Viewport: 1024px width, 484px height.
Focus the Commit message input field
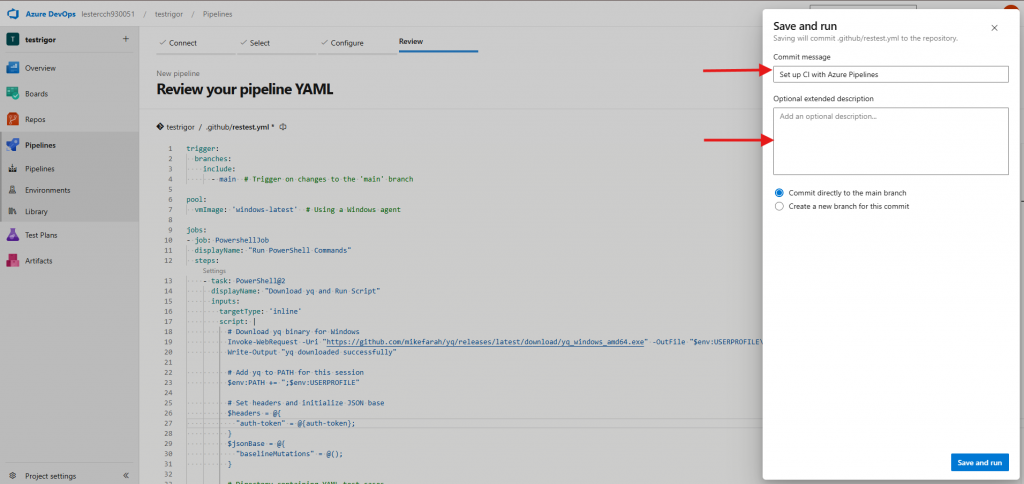(x=891, y=74)
